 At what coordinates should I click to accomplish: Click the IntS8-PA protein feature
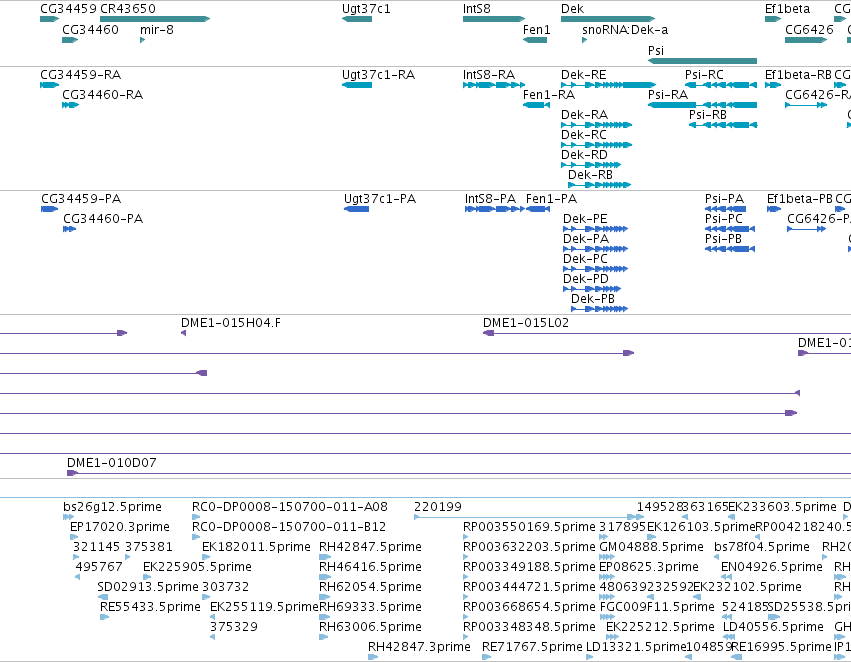[495, 209]
